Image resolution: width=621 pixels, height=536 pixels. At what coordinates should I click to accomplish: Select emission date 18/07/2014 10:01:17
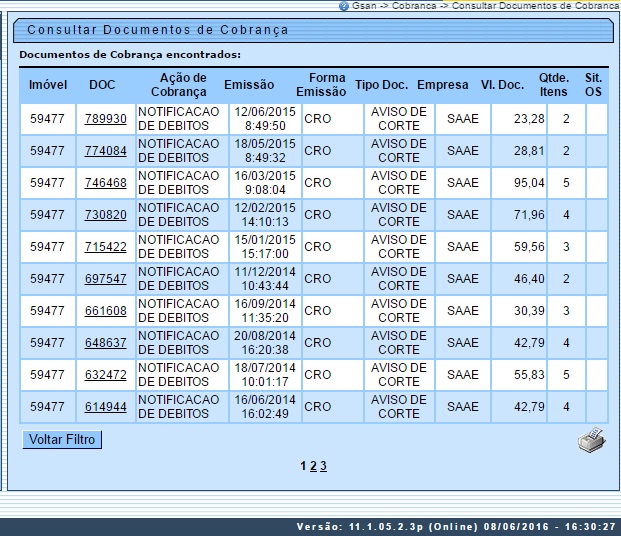[x=265, y=375]
